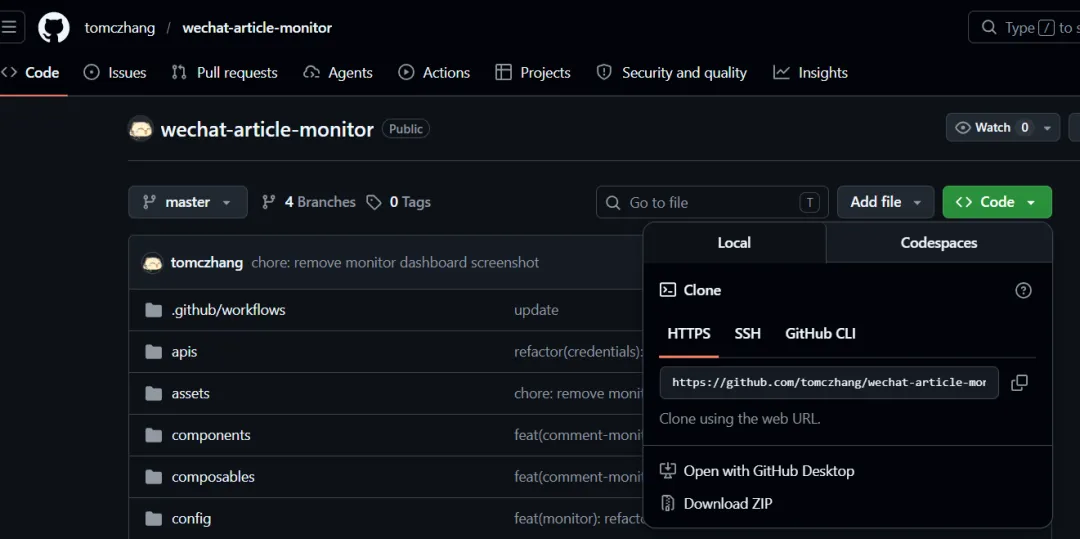The width and height of the screenshot is (1080, 539).
Task: Select the GitHub CLI clone tab
Action: 820,334
